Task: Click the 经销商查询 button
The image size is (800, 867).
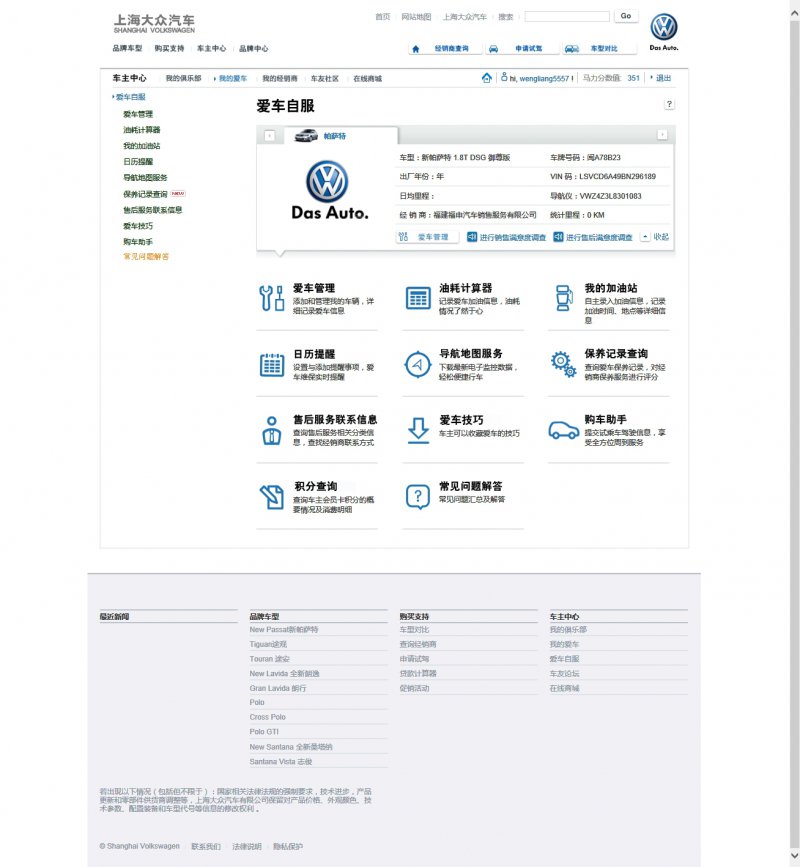Action: click(x=445, y=49)
